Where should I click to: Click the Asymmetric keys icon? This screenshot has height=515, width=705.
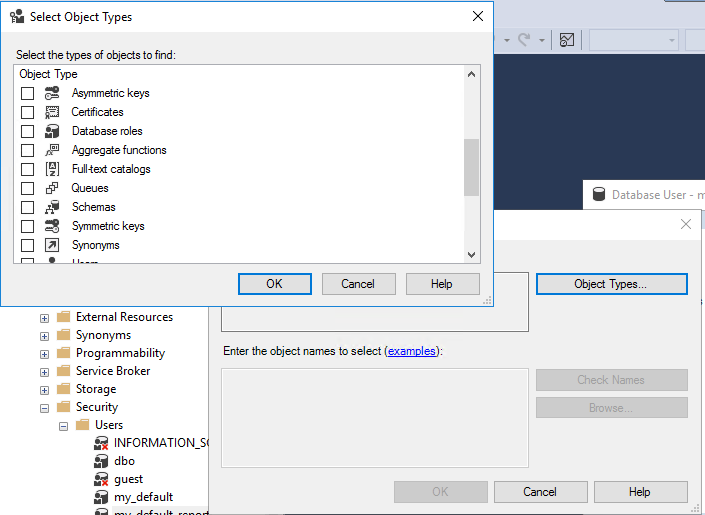point(52,93)
